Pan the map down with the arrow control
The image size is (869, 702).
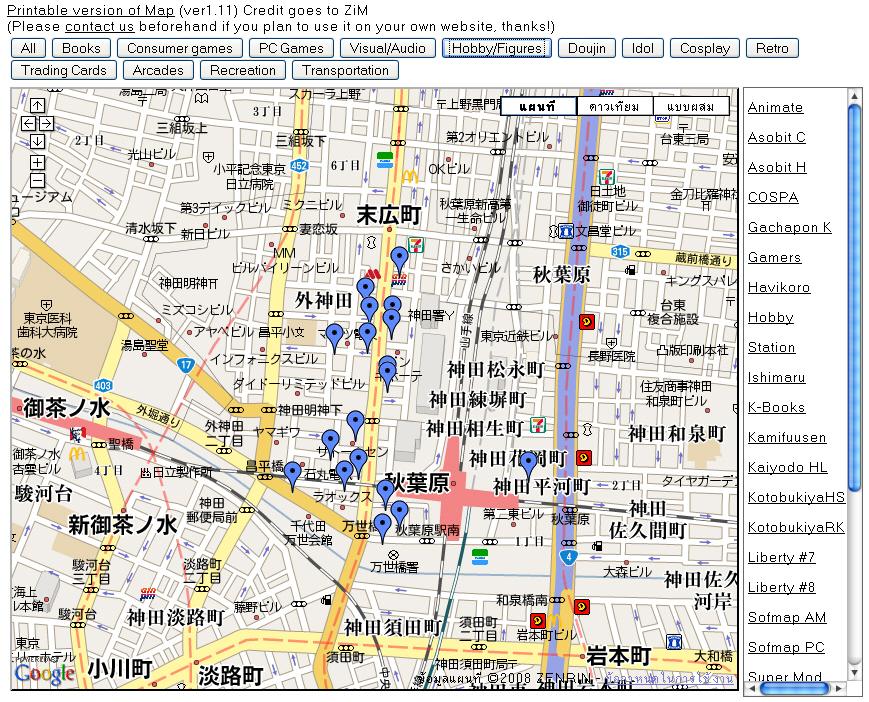(37, 141)
